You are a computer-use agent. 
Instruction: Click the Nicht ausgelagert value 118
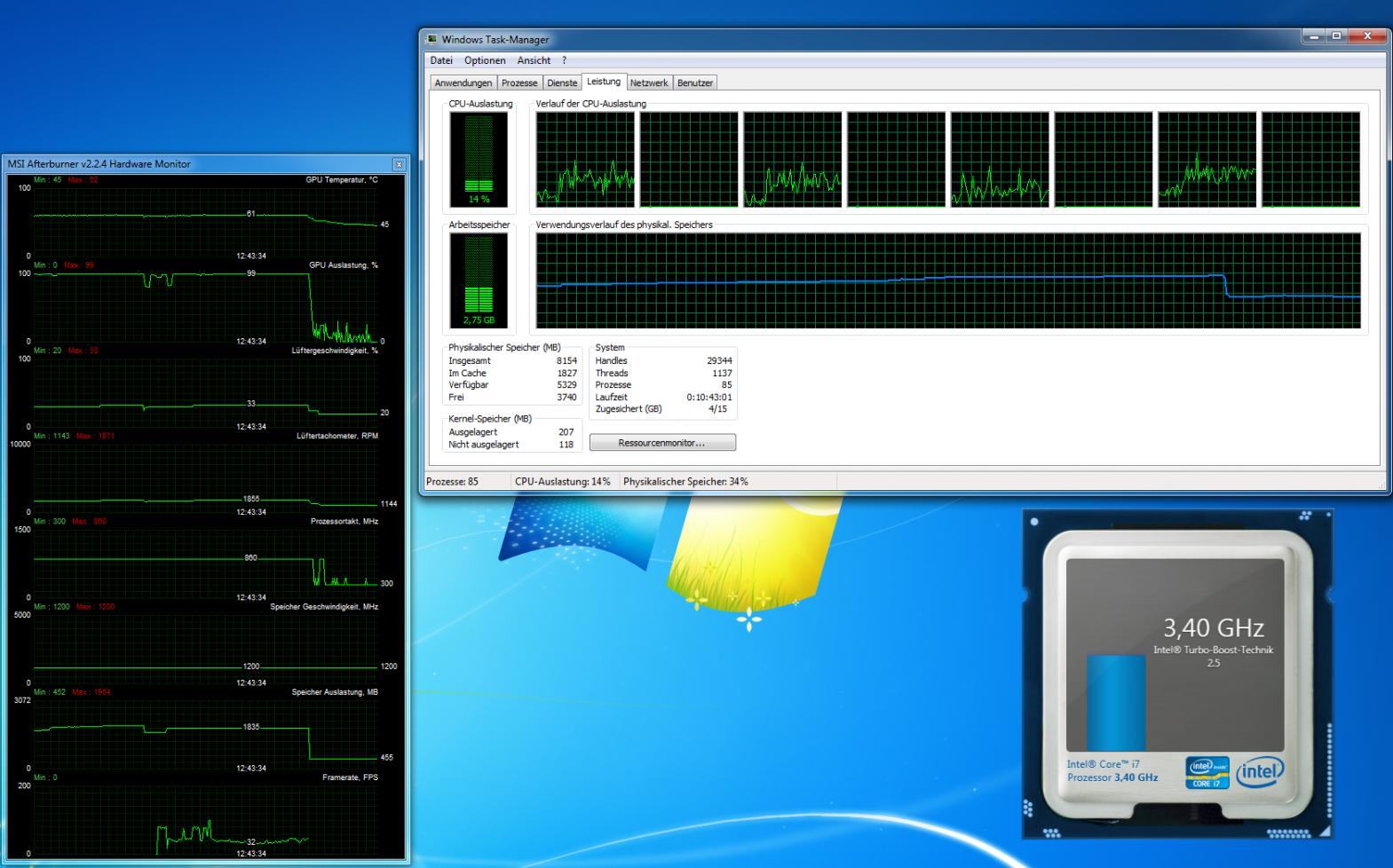[566, 445]
